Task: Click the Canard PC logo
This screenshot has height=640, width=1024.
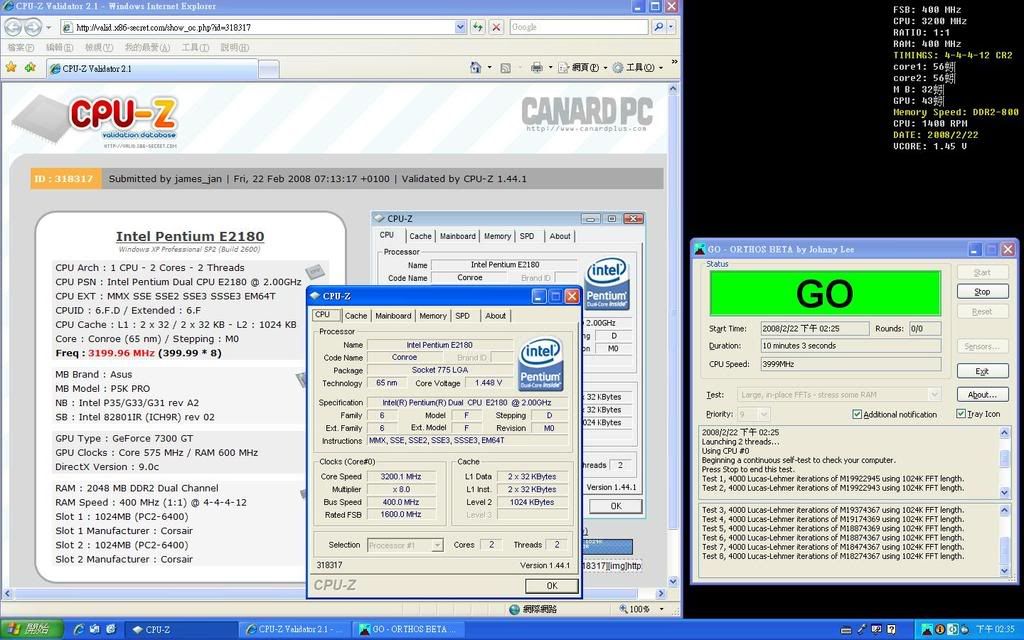Action: (587, 114)
